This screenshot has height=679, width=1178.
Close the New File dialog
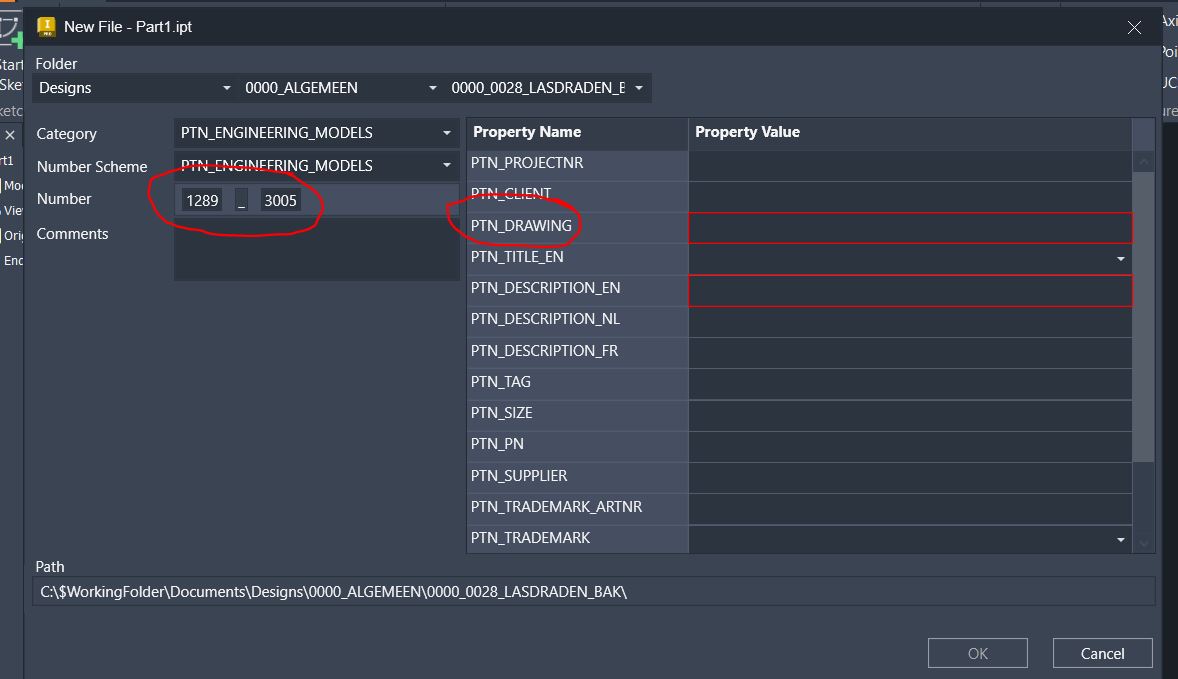[1134, 28]
